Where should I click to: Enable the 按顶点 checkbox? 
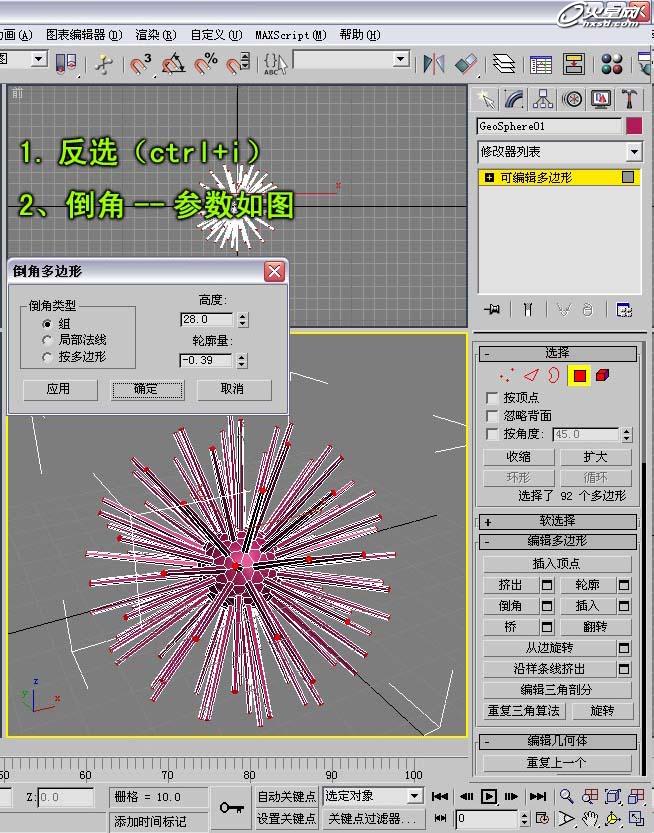pos(491,397)
